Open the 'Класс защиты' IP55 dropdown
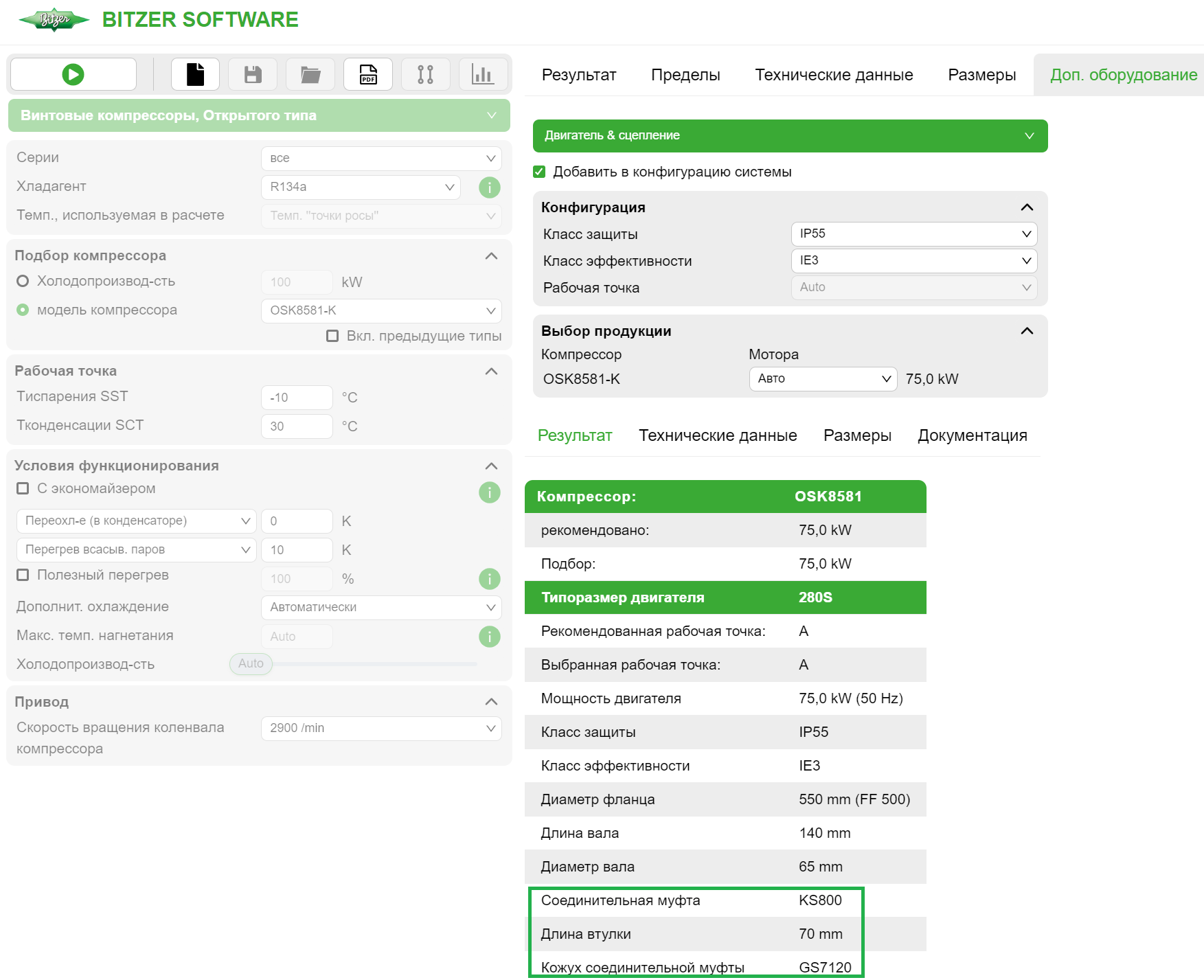The image size is (1204, 980). pos(913,233)
